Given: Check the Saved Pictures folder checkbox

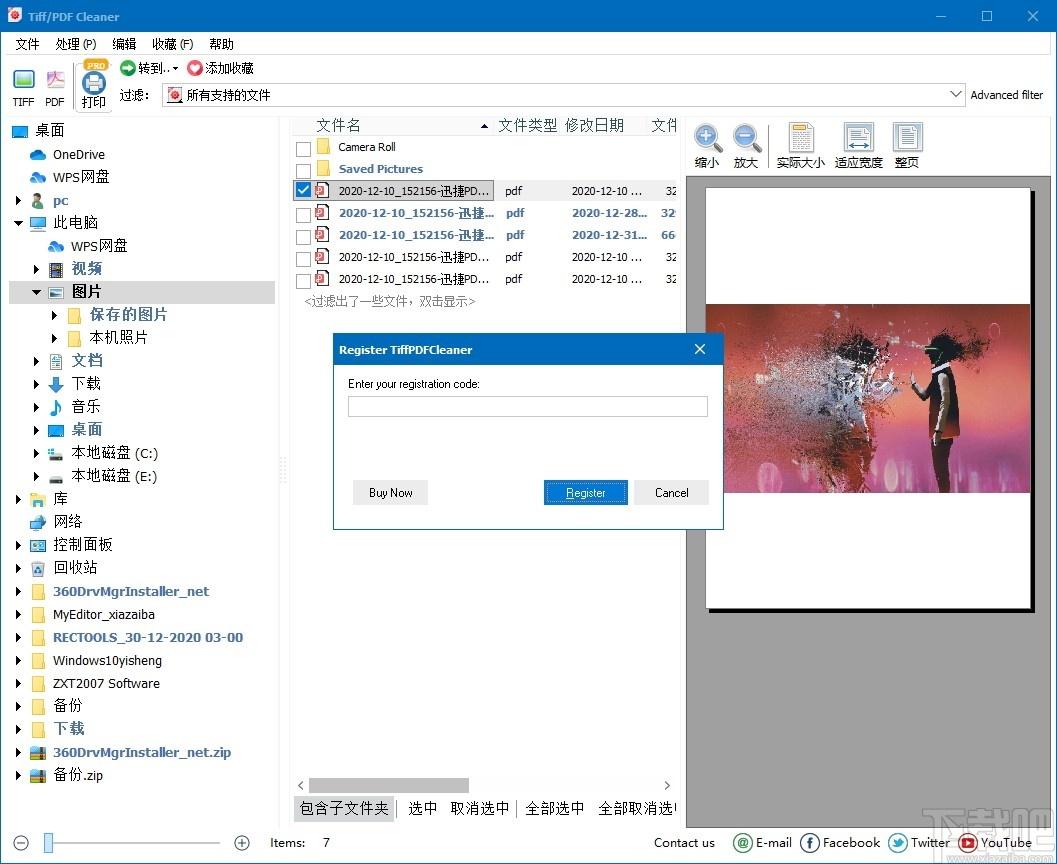Looking at the screenshot, I should (303, 171).
